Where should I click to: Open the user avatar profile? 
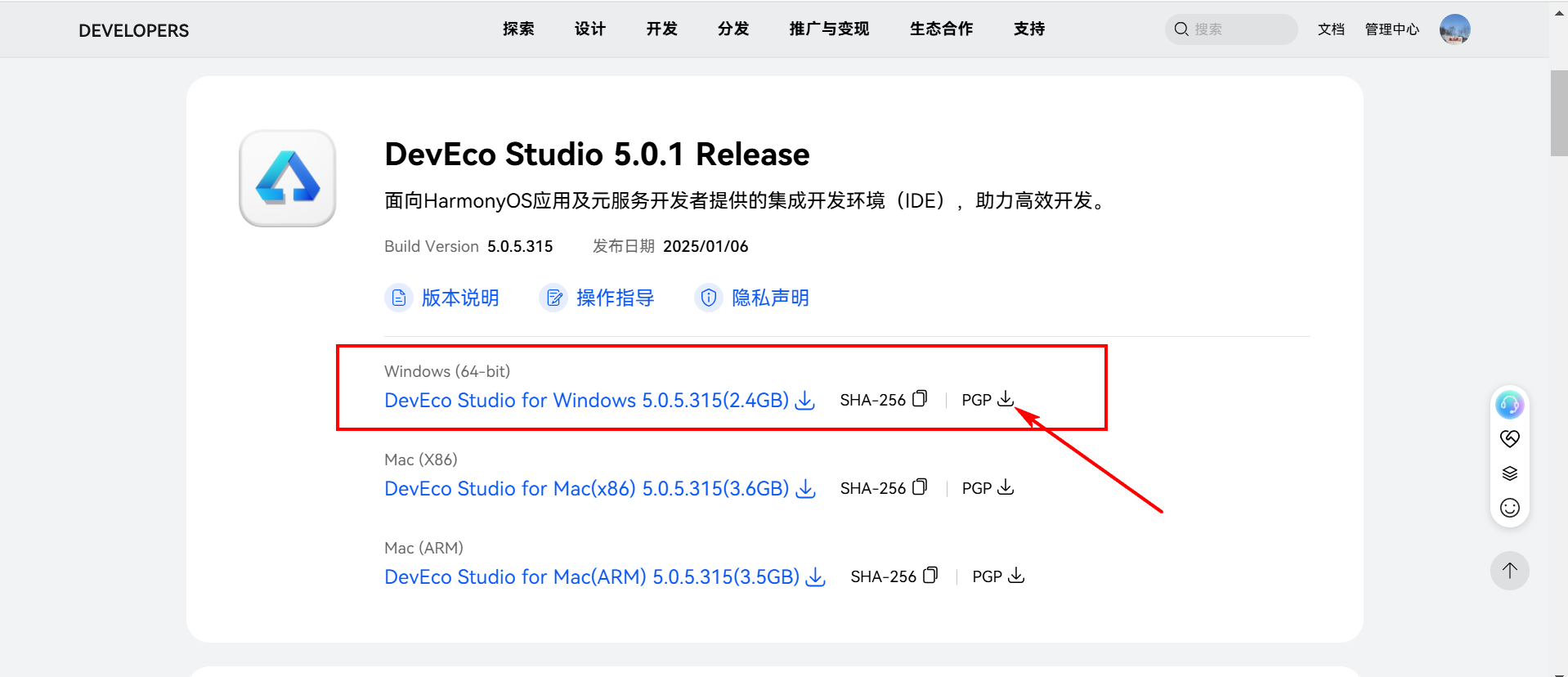(x=1455, y=29)
